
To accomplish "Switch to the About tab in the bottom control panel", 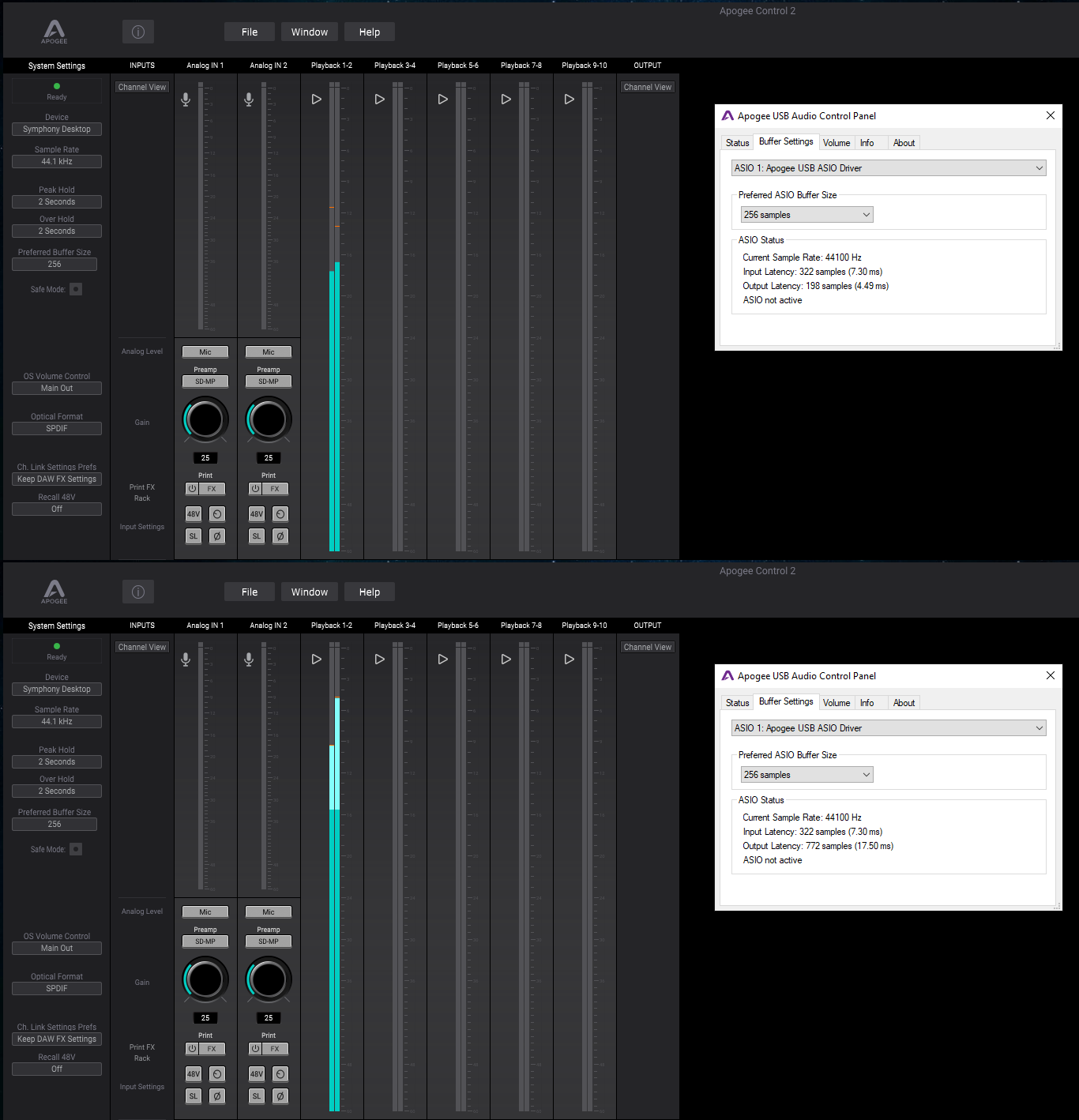I will click(x=904, y=703).
